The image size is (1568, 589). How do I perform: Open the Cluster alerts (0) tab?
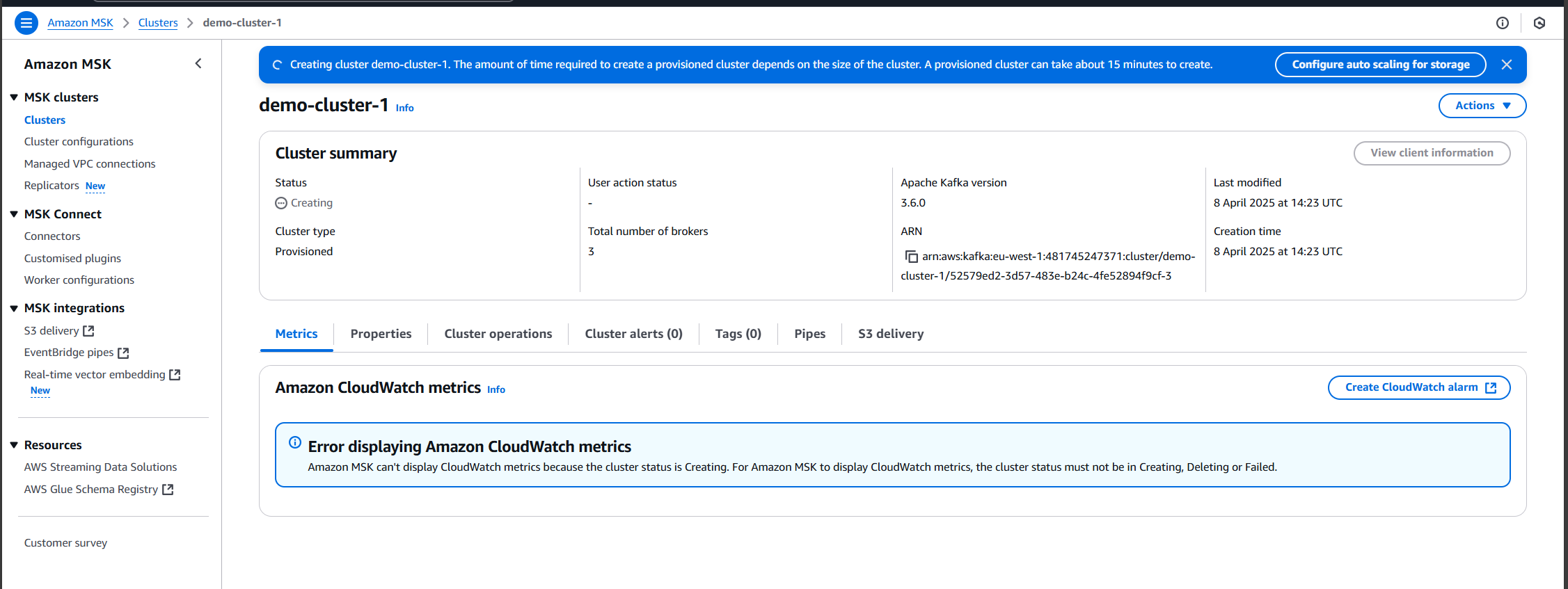pyautogui.click(x=634, y=334)
